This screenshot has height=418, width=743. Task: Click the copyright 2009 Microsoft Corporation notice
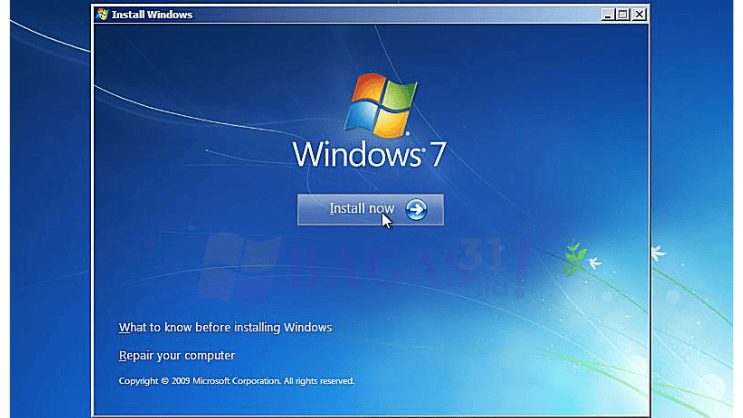[x=199, y=381]
